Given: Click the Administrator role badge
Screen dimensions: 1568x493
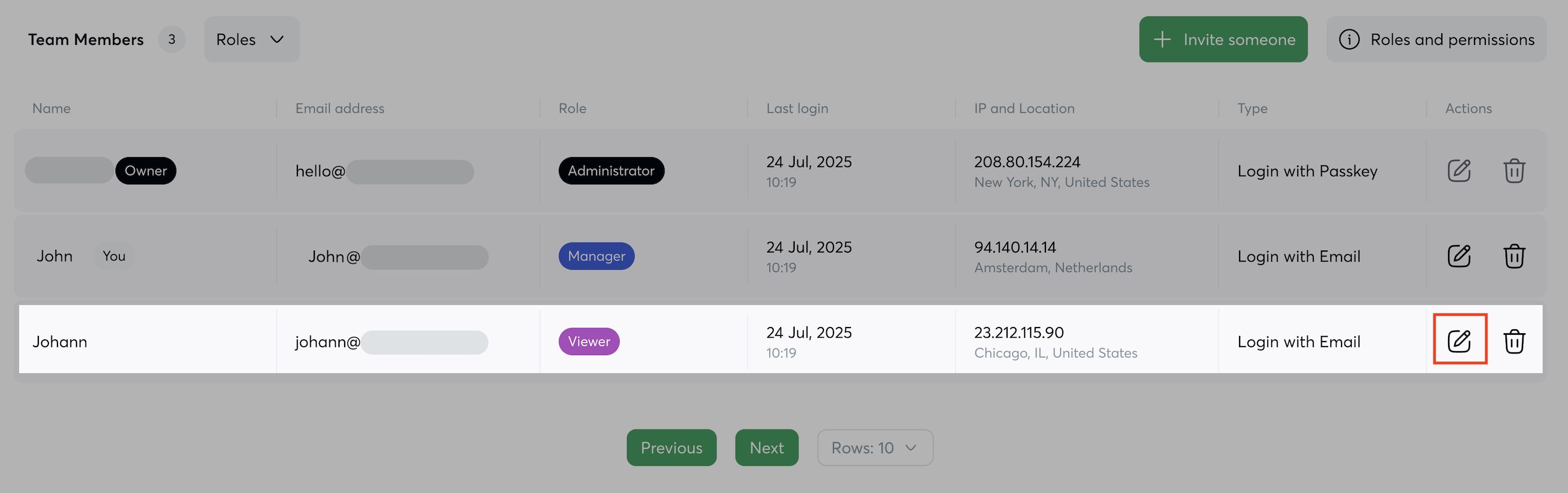Looking at the screenshot, I should (x=611, y=171).
